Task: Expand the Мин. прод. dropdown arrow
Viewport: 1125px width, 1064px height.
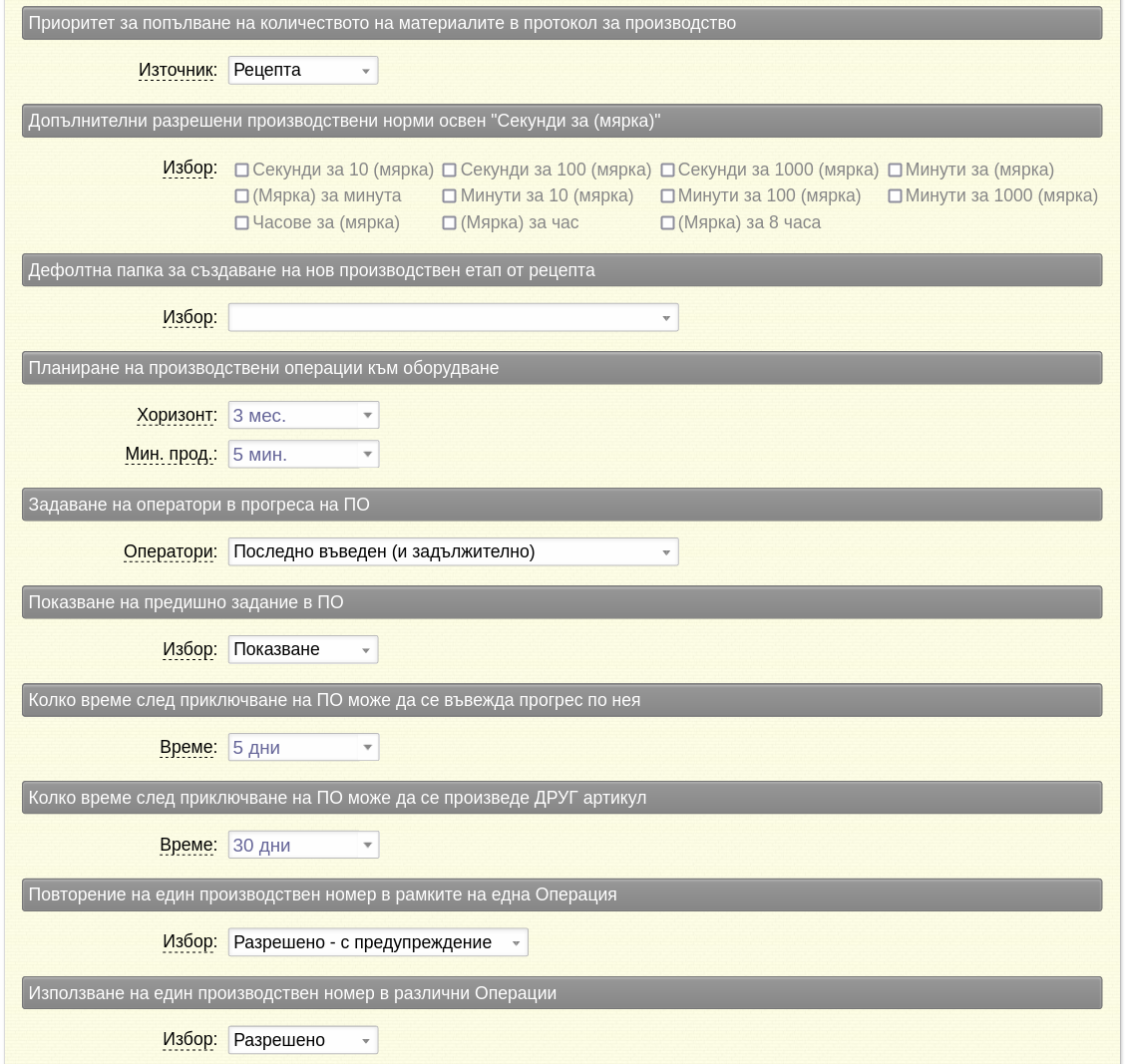Action: [368, 454]
